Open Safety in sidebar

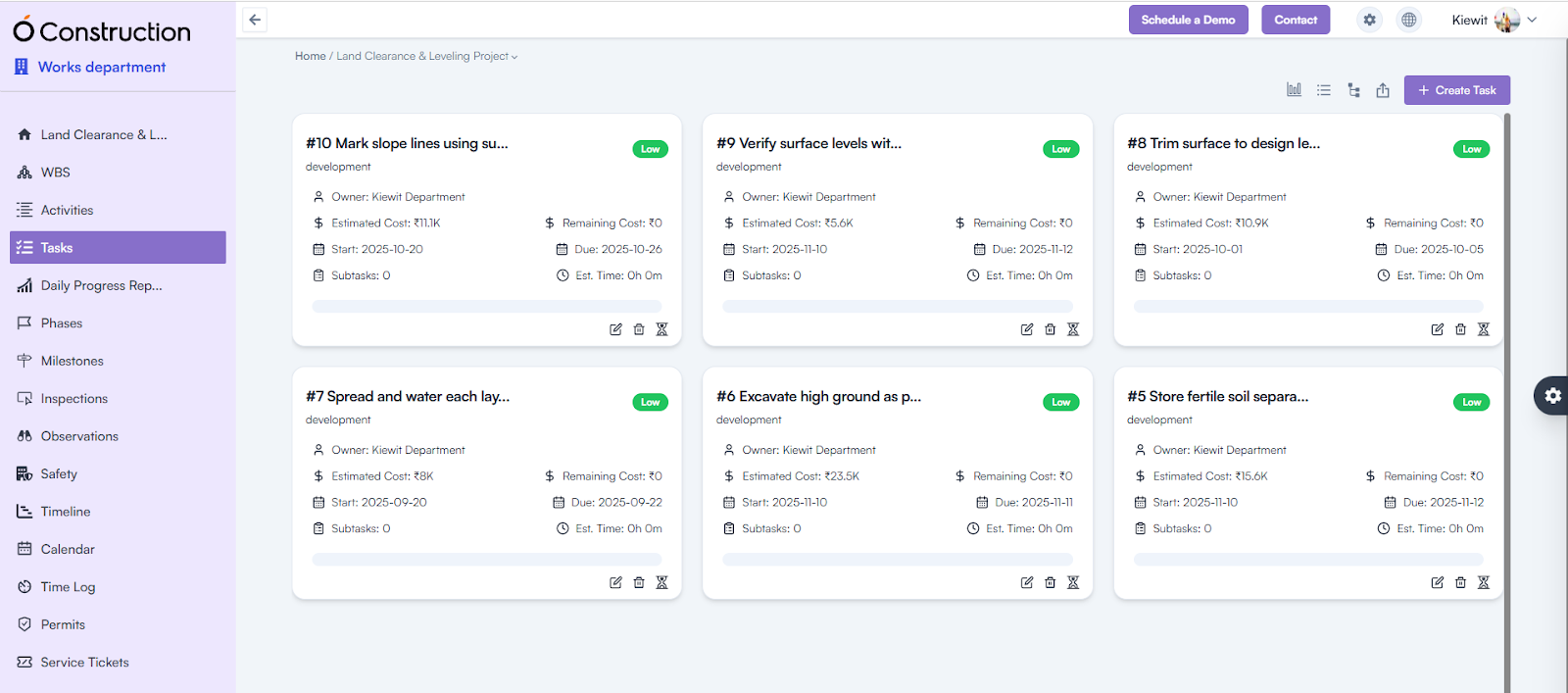click(118, 474)
